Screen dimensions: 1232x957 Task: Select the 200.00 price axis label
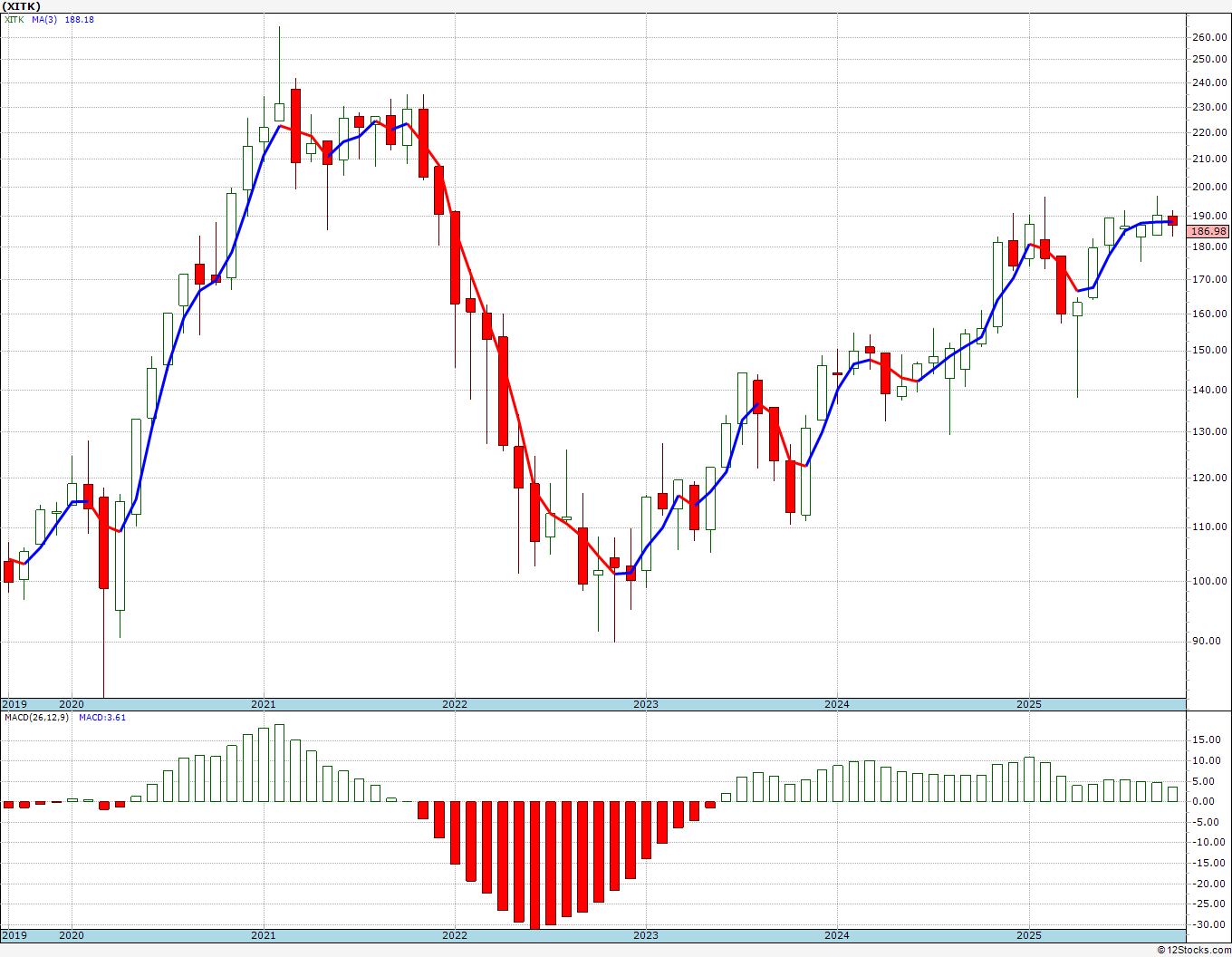(x=1210, y=188)
